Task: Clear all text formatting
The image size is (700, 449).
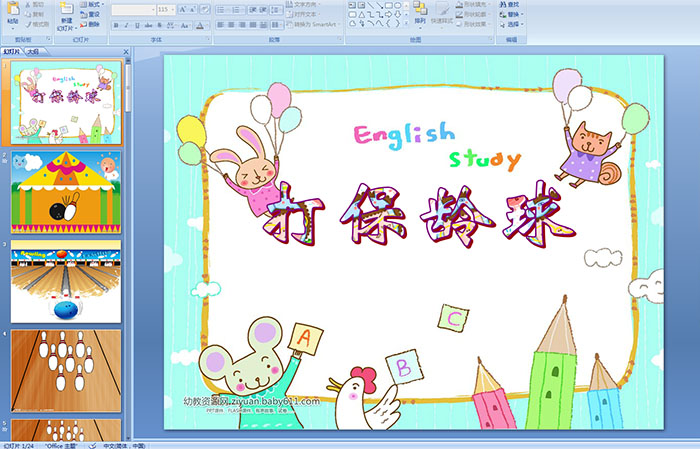Action: click(204, 9)
